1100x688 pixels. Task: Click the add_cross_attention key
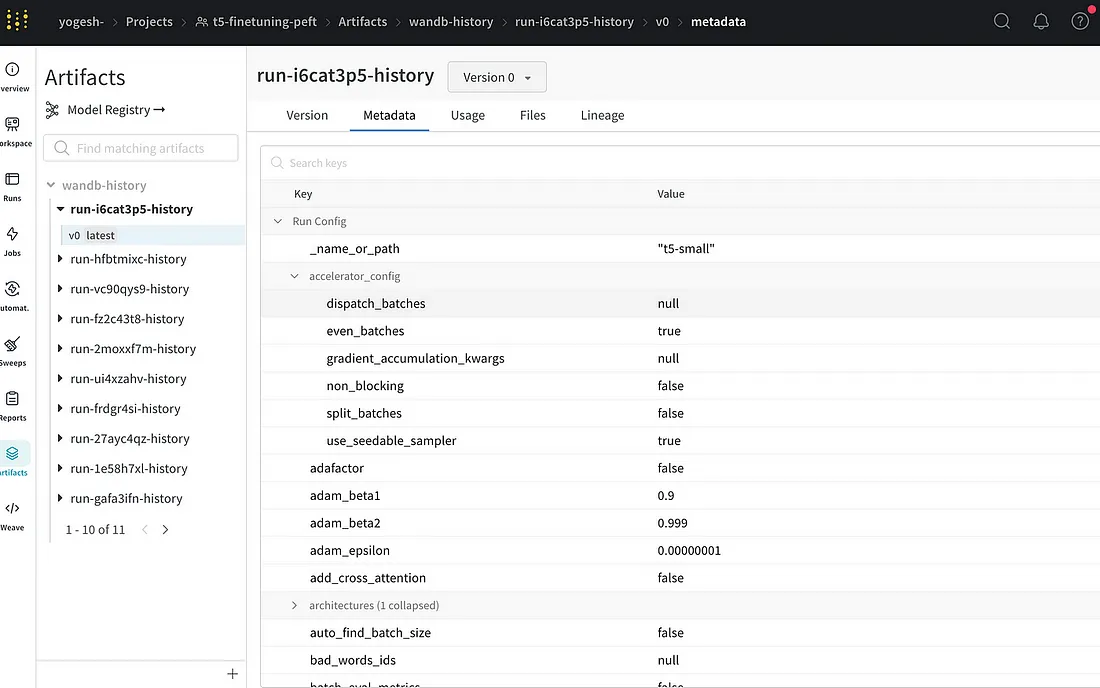368,578
